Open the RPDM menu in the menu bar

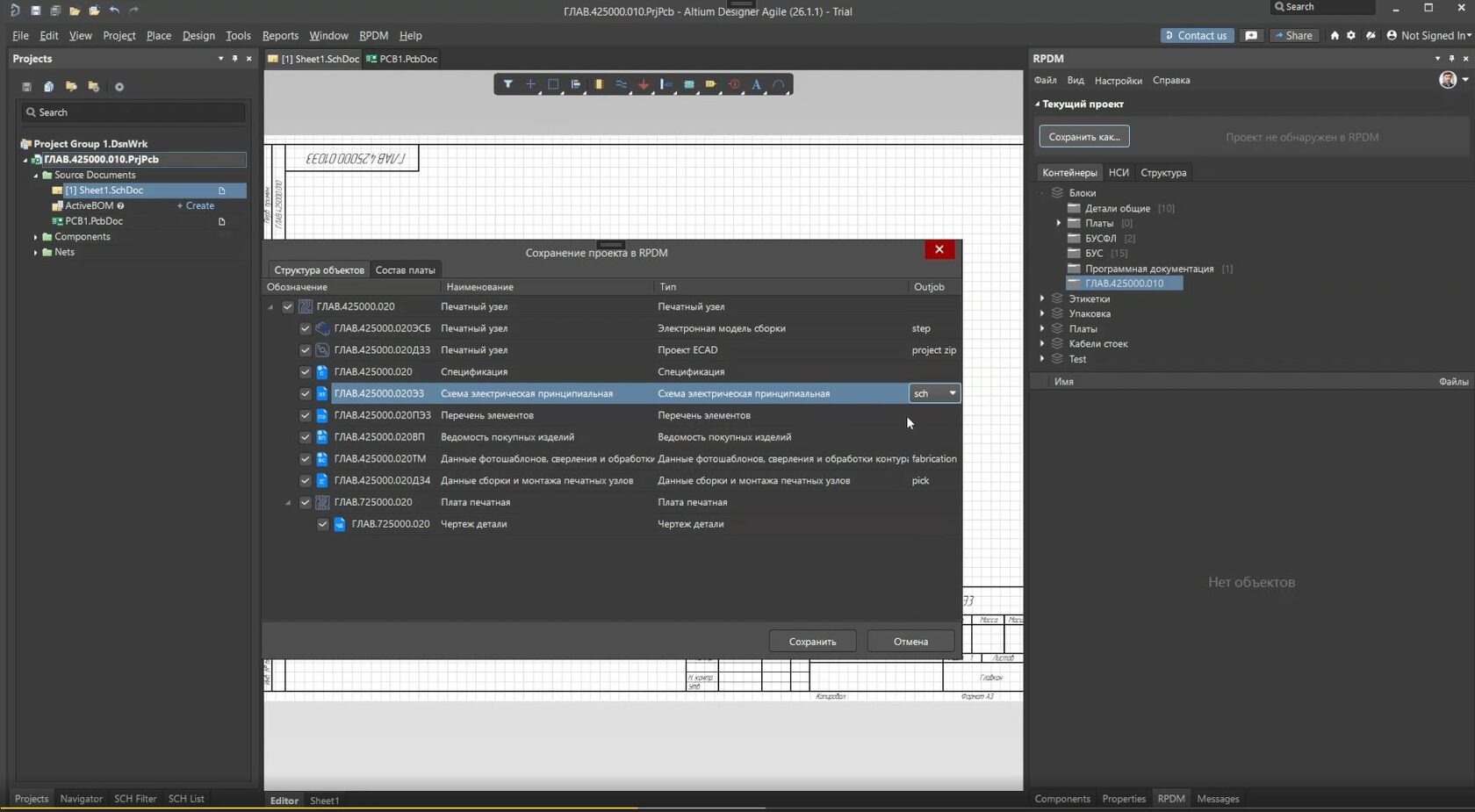tap(373, 35)
